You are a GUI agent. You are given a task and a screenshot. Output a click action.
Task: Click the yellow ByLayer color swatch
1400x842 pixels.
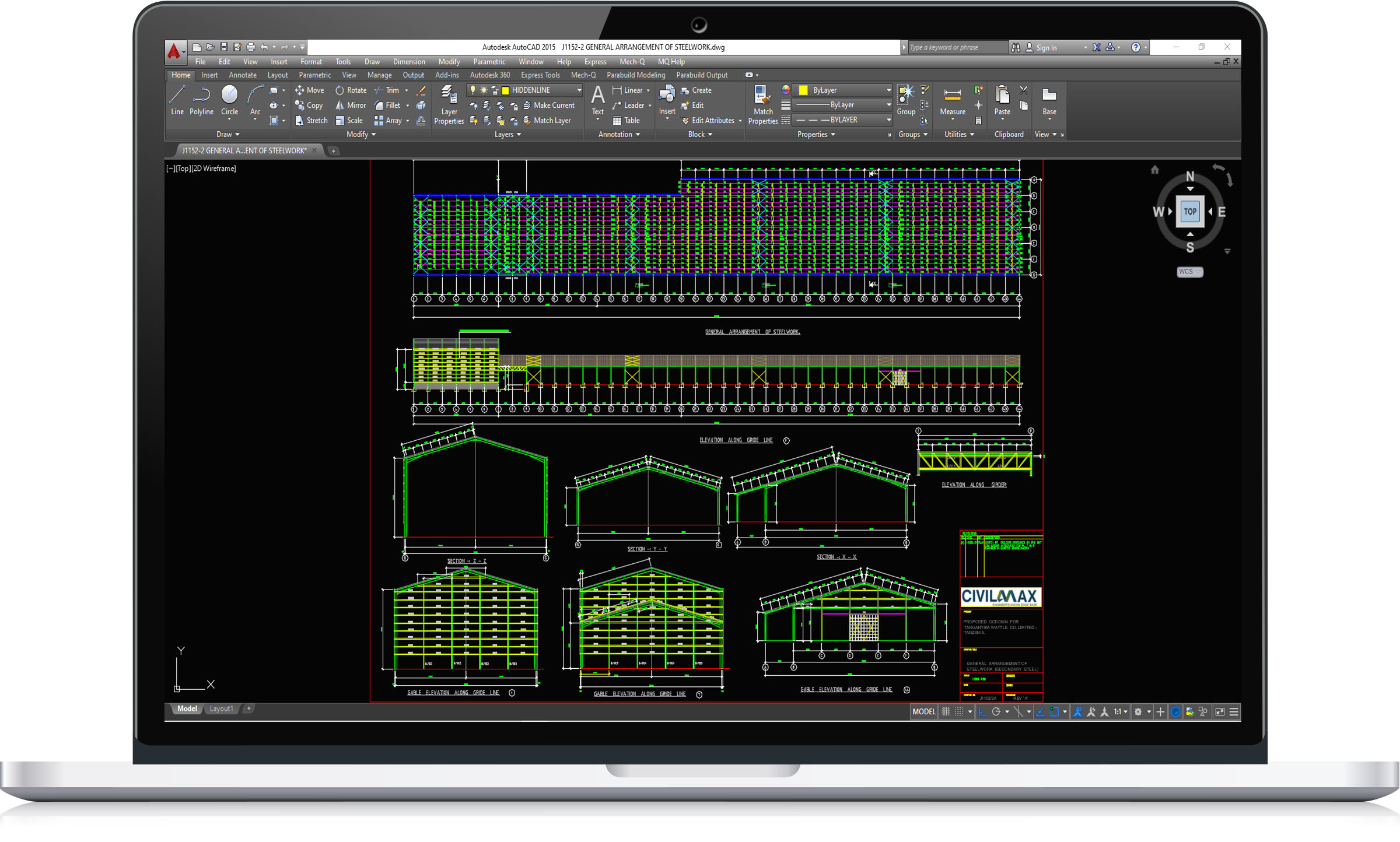coord(803,90)
